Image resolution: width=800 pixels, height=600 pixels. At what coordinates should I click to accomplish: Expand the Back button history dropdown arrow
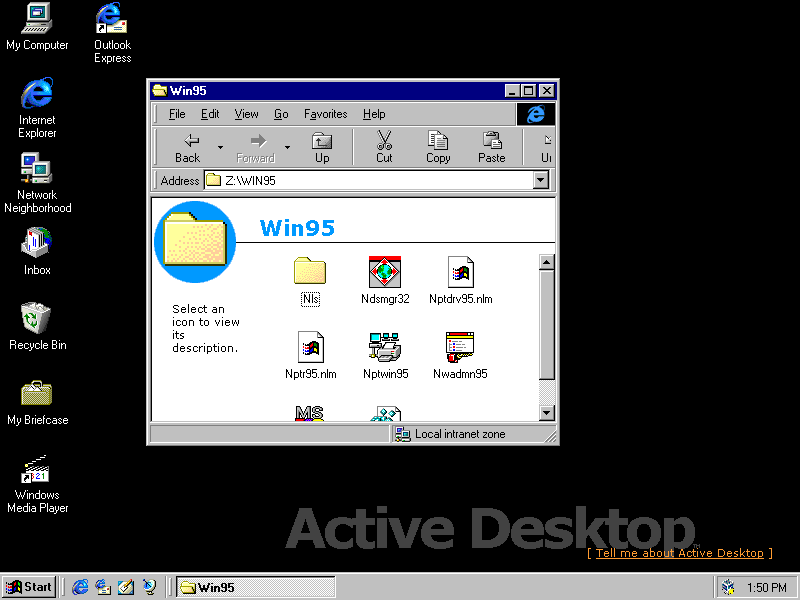(x=220, y=147)
